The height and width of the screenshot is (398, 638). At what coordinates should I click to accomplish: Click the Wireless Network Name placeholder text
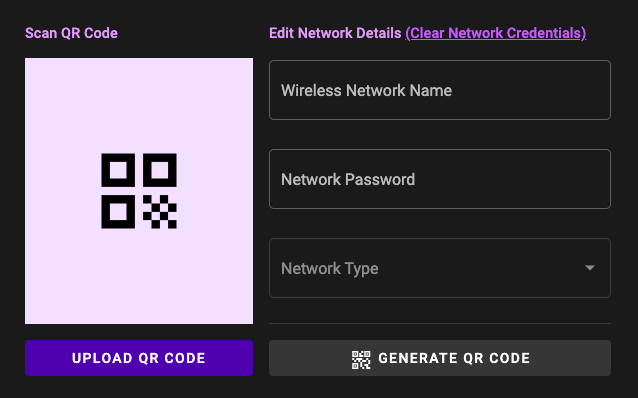pos(366,90)
